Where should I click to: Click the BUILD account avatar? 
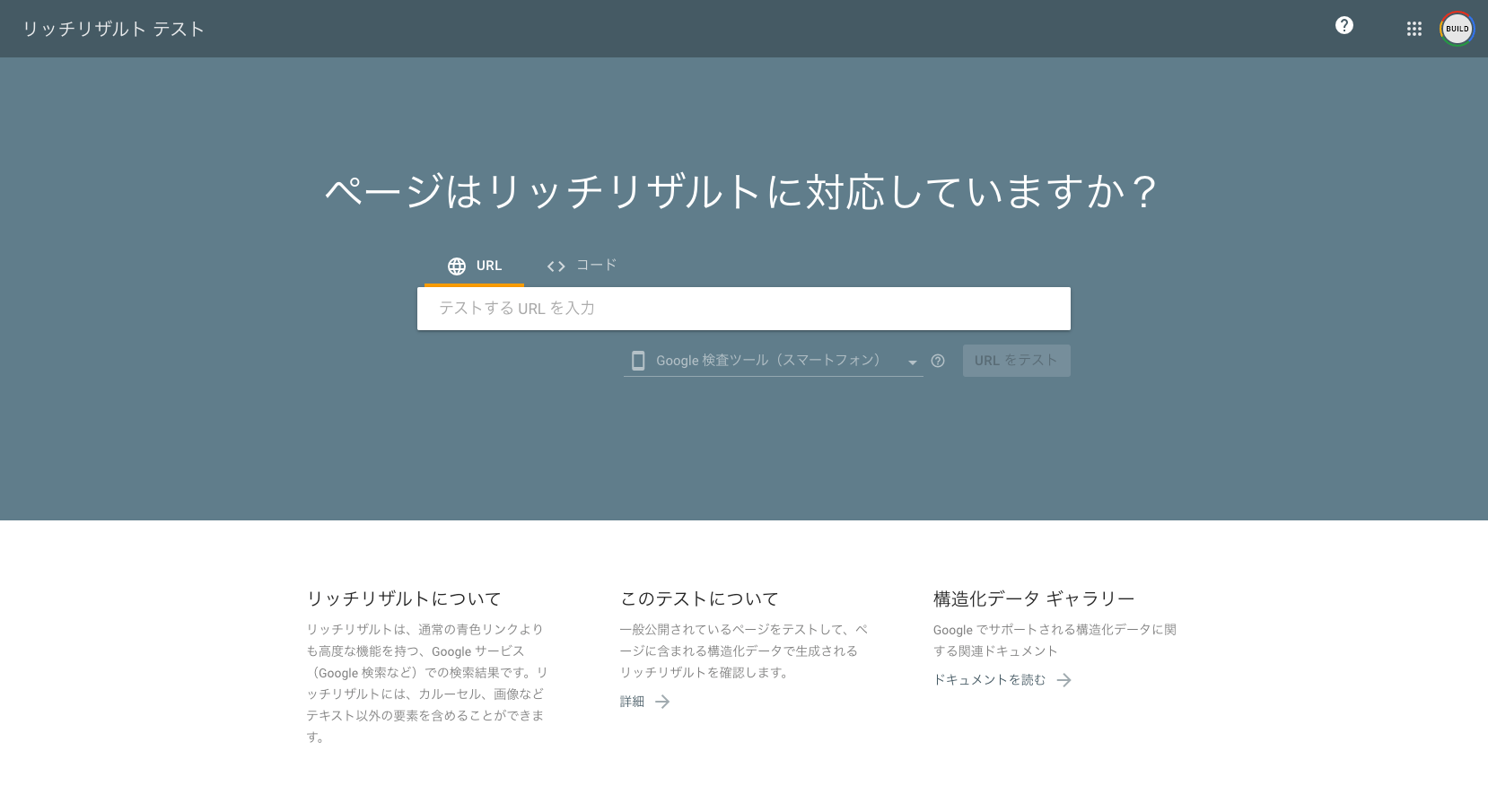coord(1457,29)
